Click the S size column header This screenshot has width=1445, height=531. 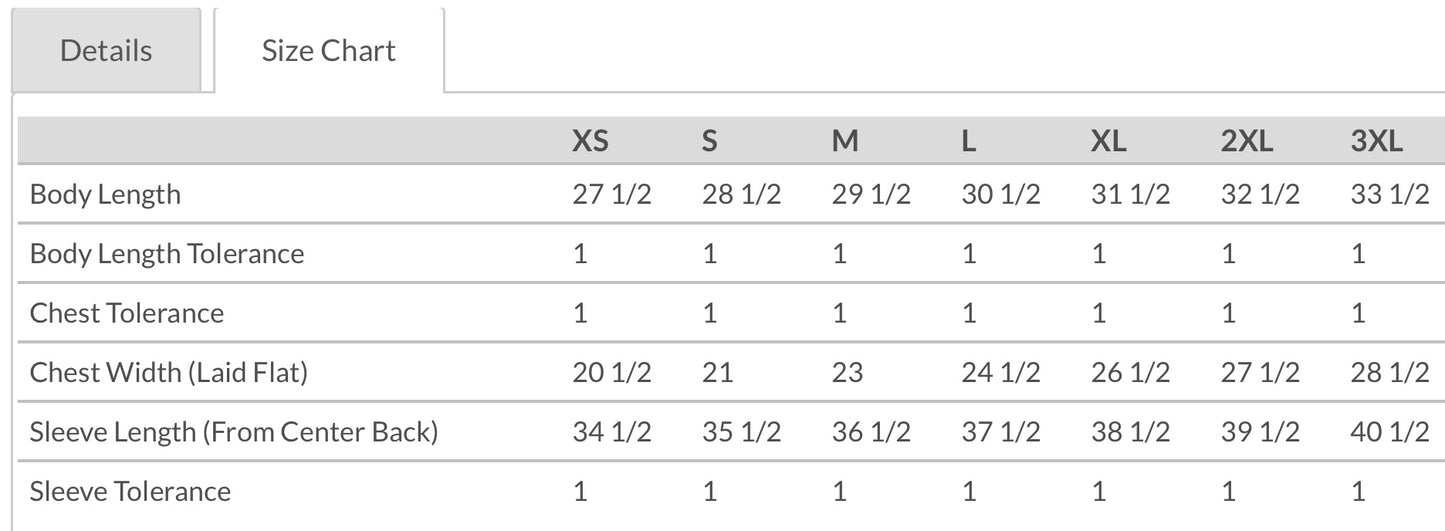click(x=709, y=142)
